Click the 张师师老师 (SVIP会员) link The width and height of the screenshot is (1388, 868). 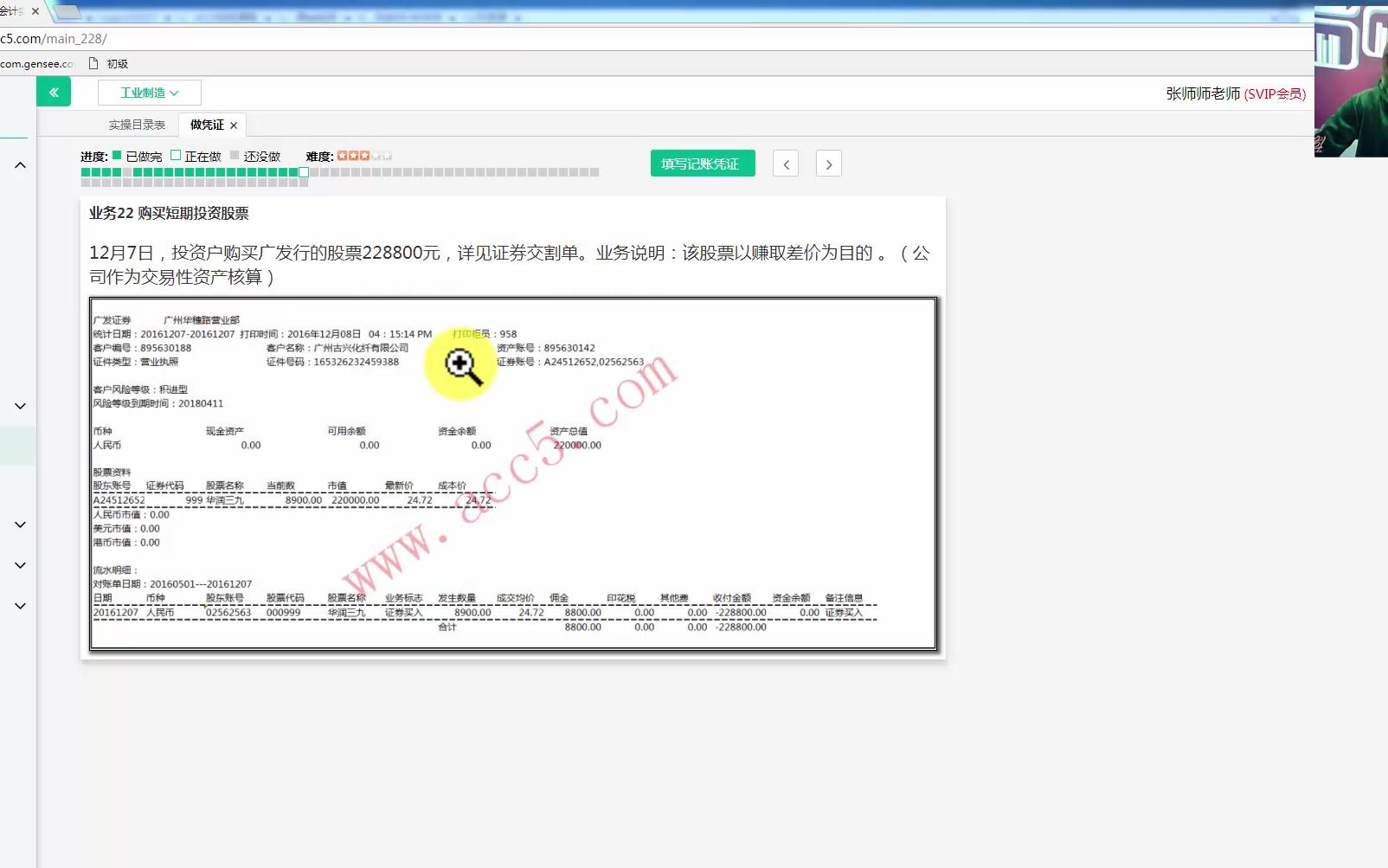pyautogui.click(x=1232, y=94)
